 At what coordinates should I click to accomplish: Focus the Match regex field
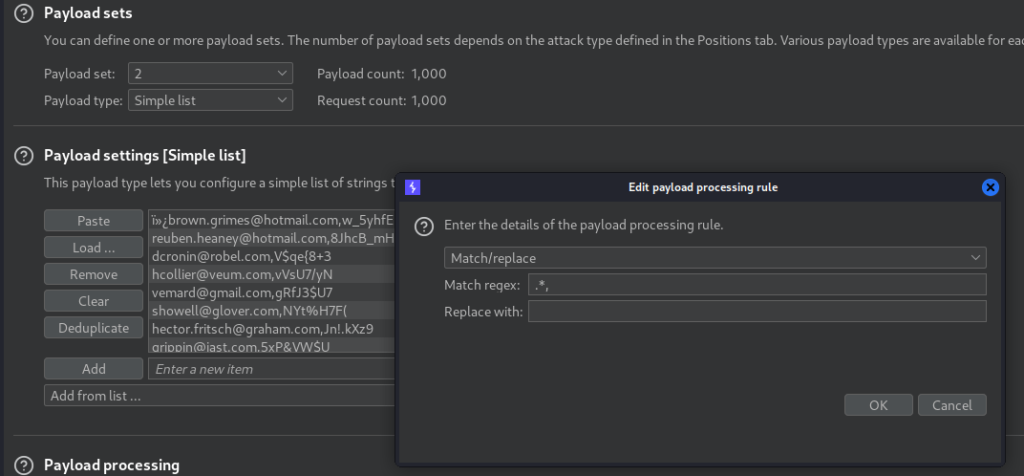pyautogui.click(x=757, y=285)
